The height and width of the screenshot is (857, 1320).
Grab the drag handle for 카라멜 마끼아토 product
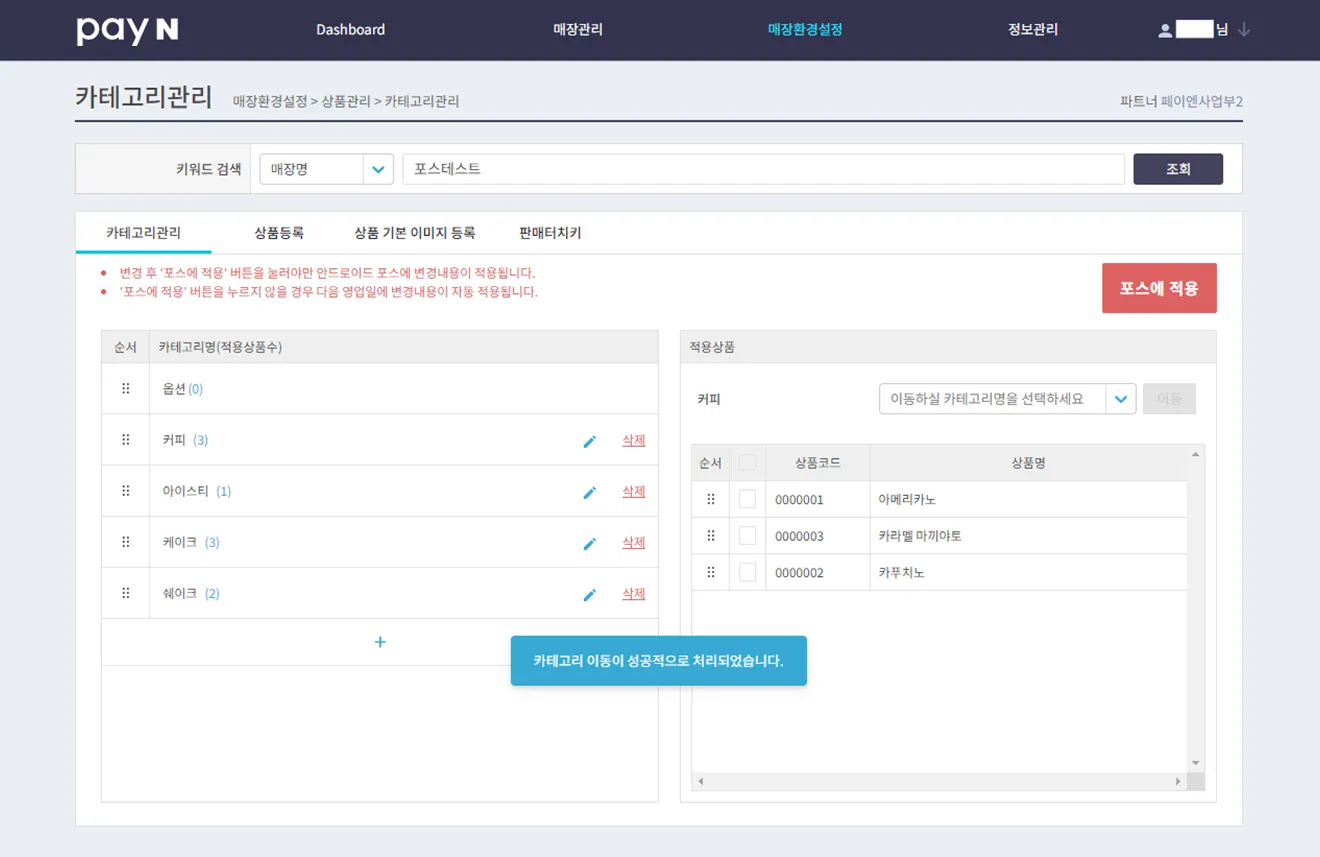click(x=711, y=536)
